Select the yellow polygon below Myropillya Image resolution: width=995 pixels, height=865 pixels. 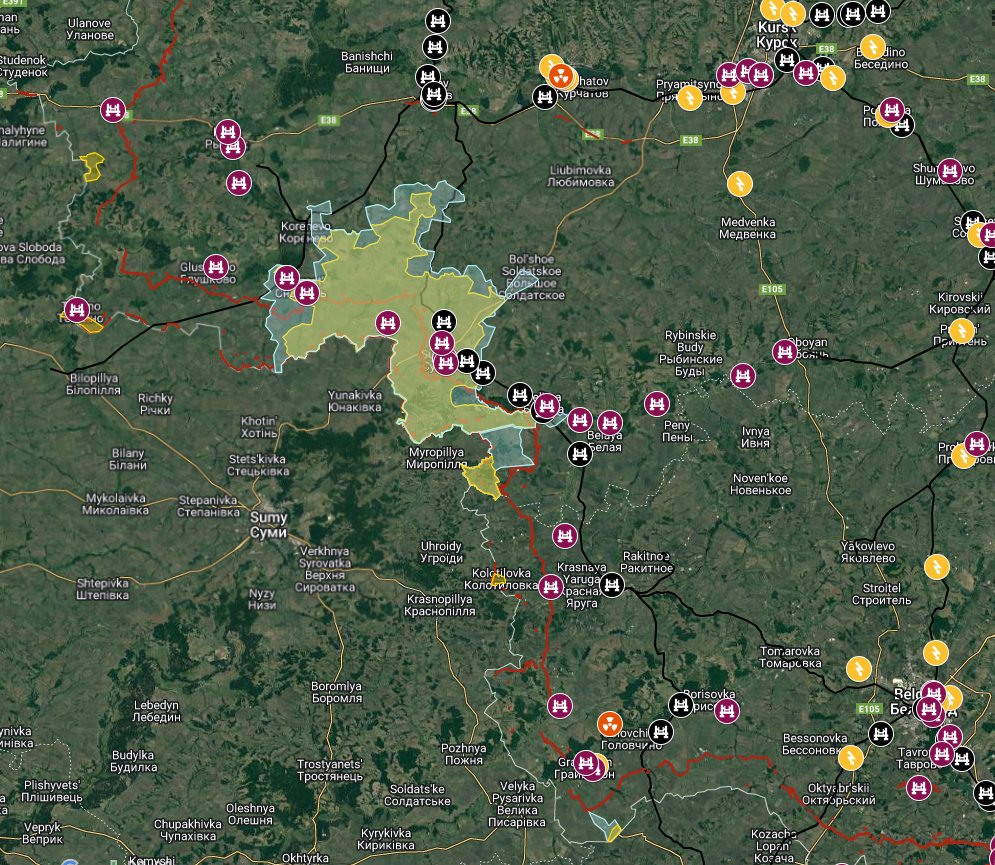click(x=484, y=480)
